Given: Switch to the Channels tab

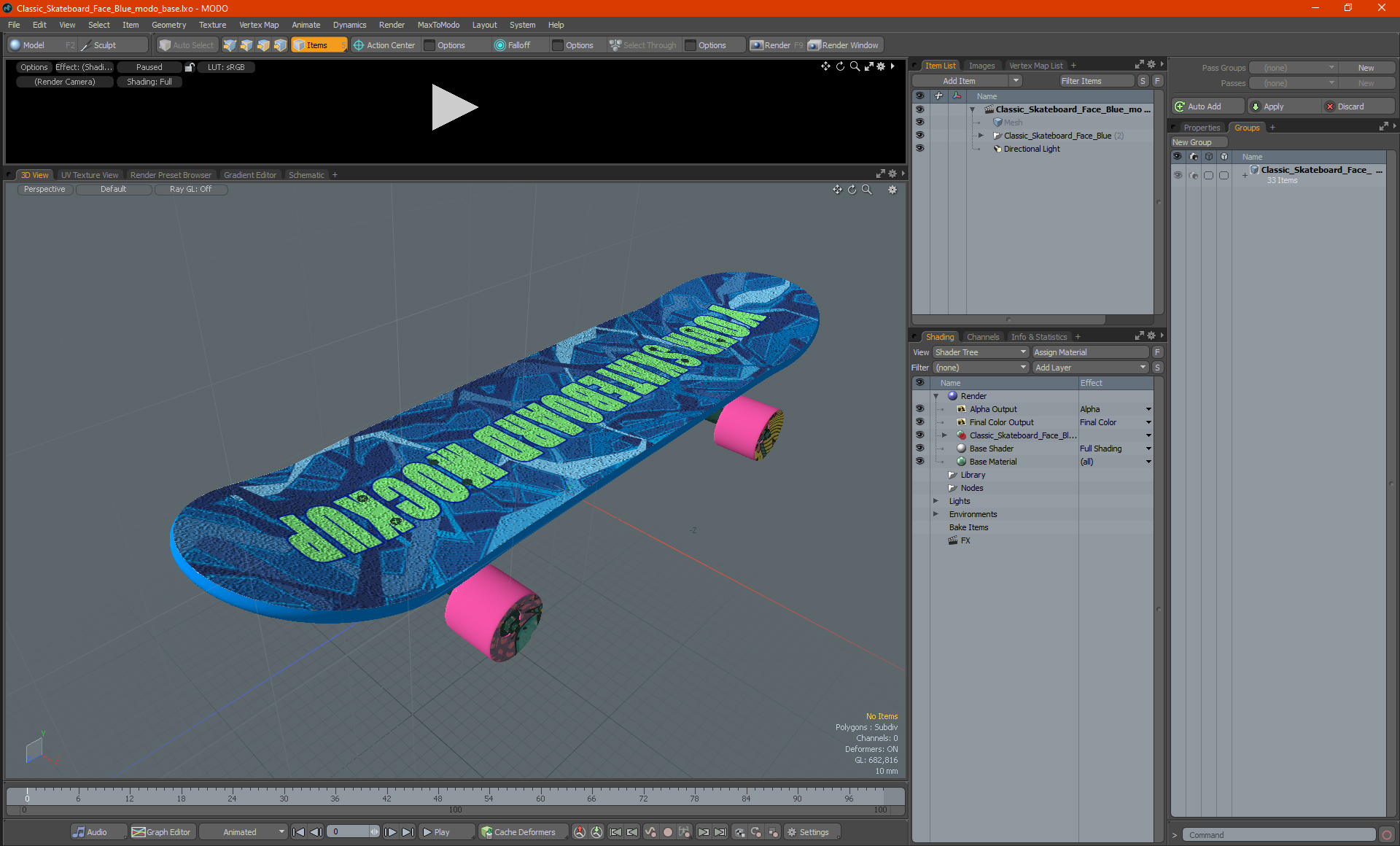Looking at the screenshot, I should (x=982, y=337).
